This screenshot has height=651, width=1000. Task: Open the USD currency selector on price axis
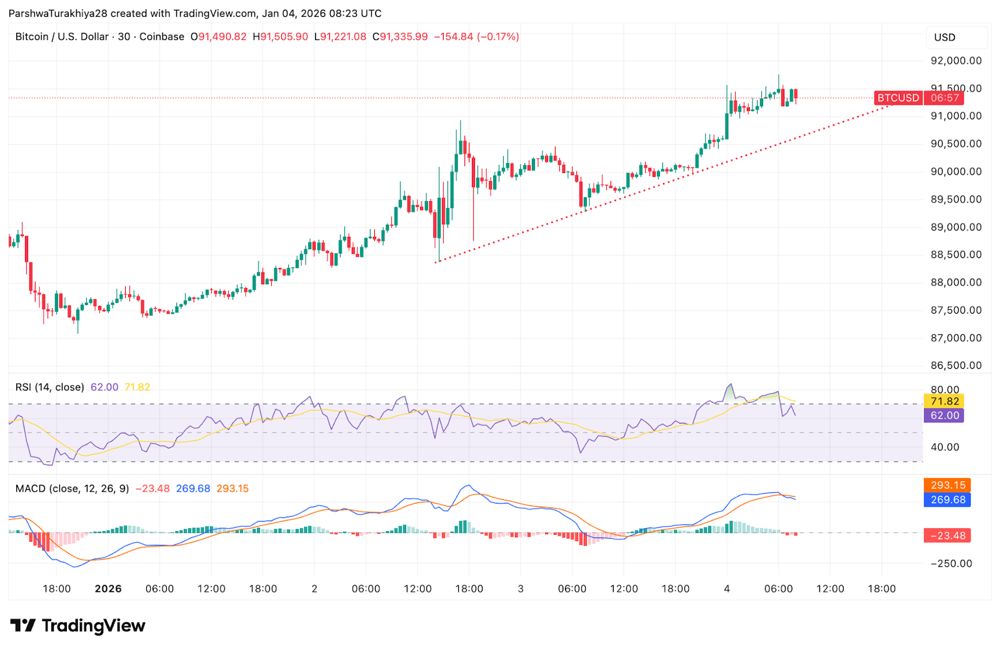(945, 38)
